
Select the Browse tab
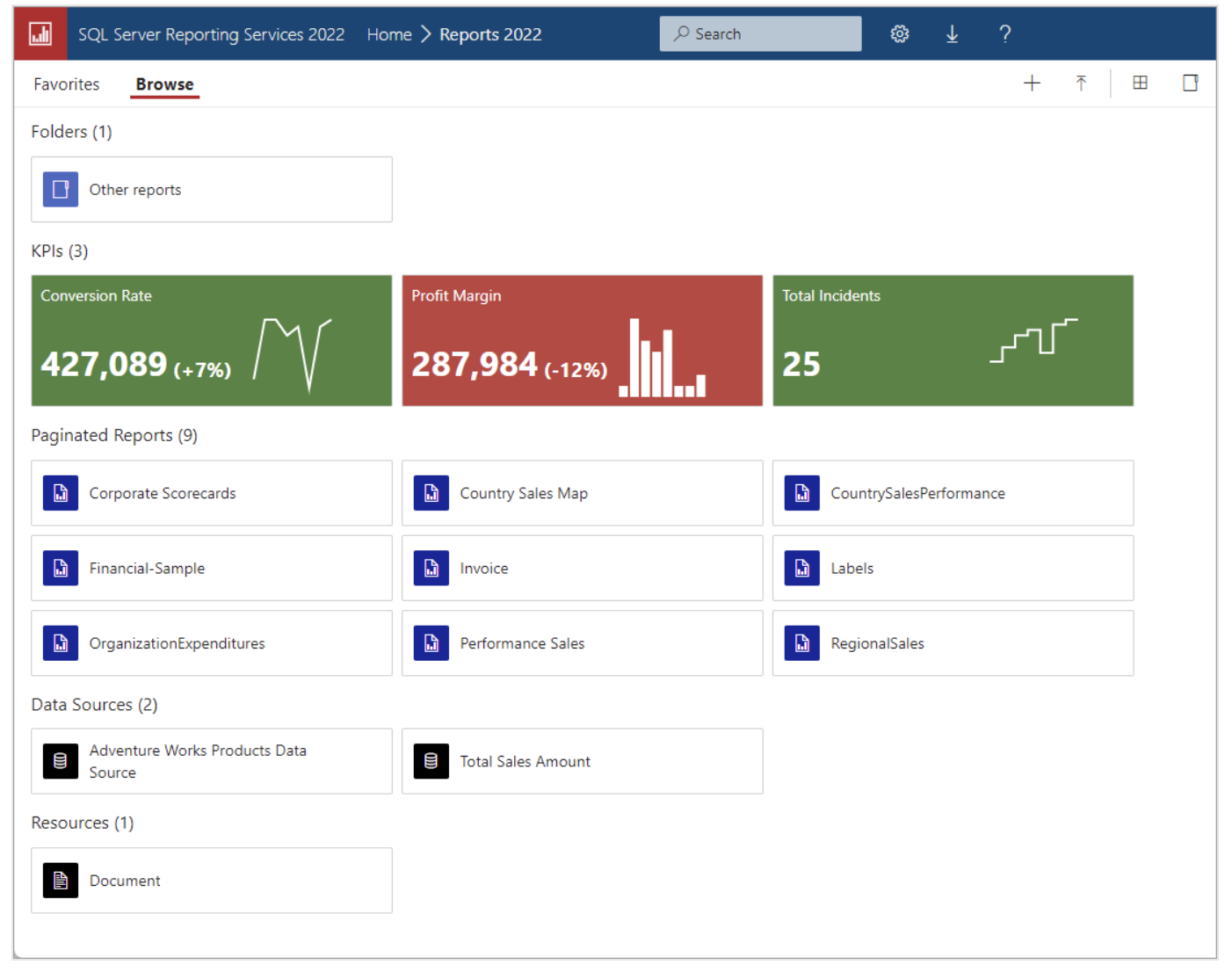(164, 84)
